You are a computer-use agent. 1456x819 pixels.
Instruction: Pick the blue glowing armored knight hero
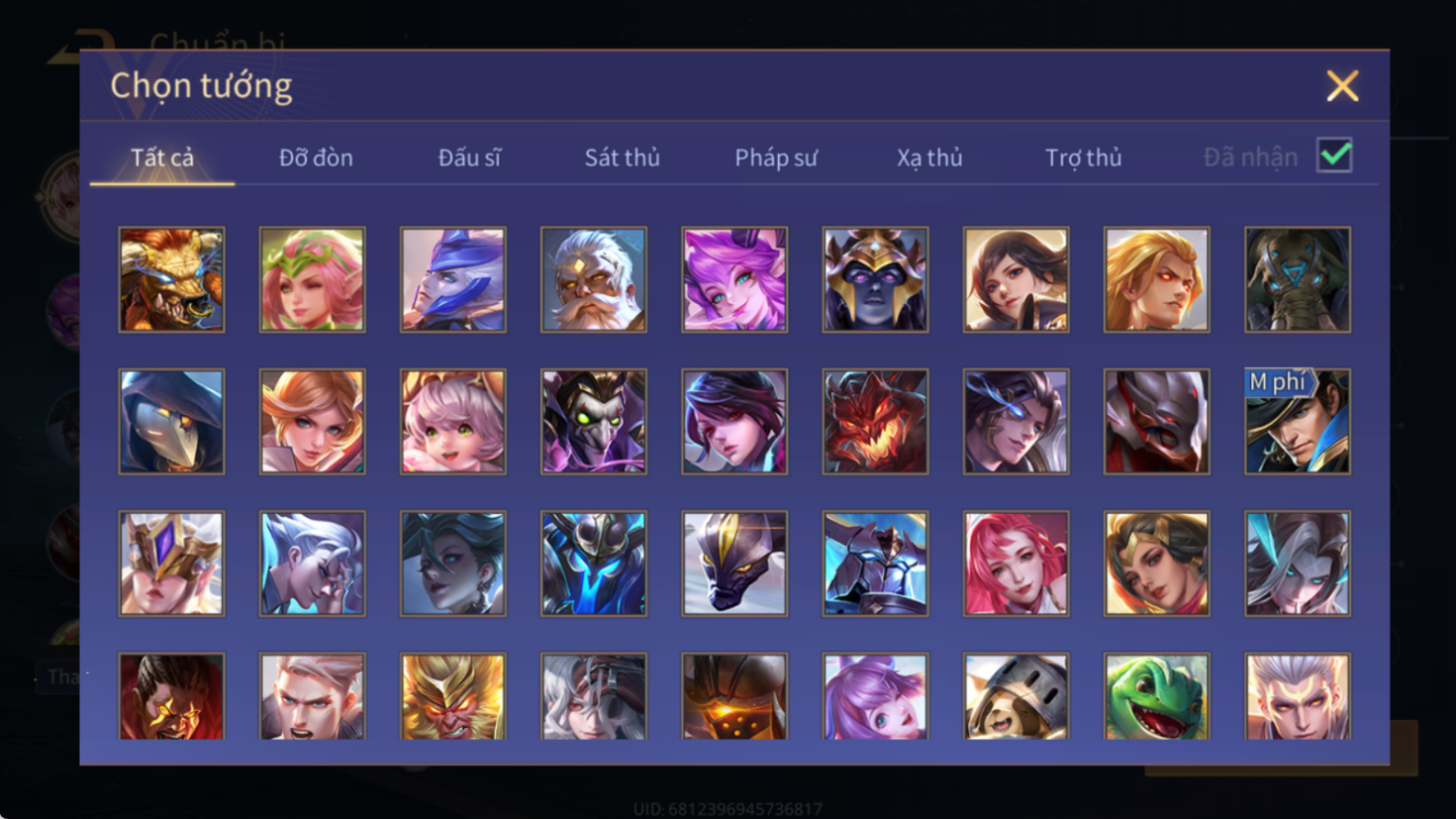(594, 563)
